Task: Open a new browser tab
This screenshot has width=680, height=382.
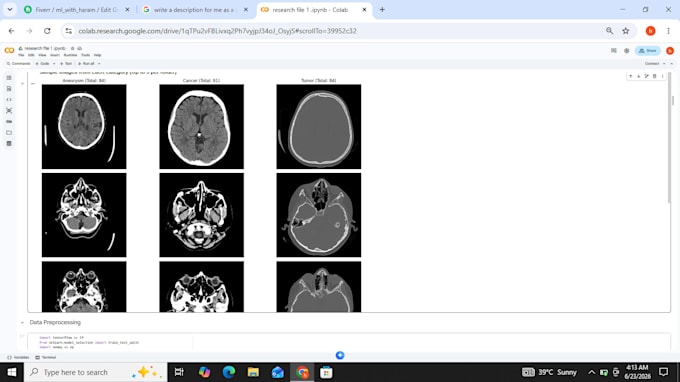Action: point(382,10)
